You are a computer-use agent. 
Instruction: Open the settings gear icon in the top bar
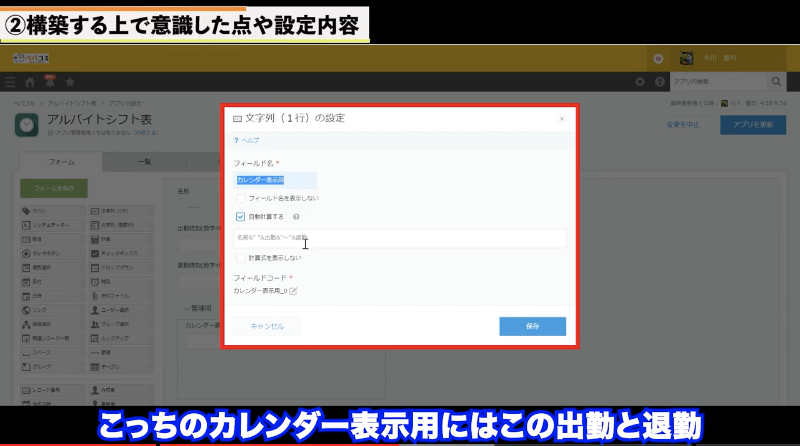point(640,81)
